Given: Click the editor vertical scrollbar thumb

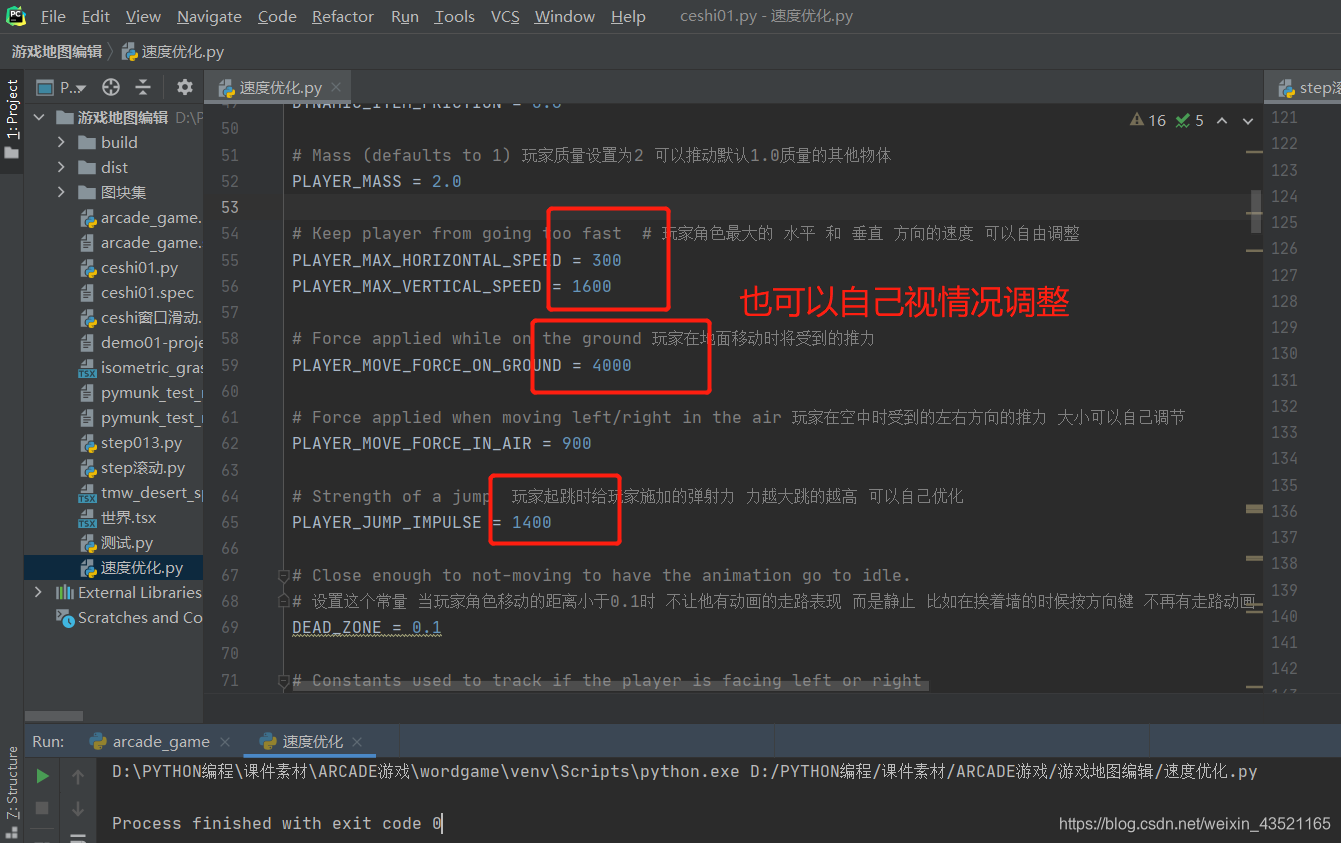Looking at the screenshot, I should click(1255, 211).
